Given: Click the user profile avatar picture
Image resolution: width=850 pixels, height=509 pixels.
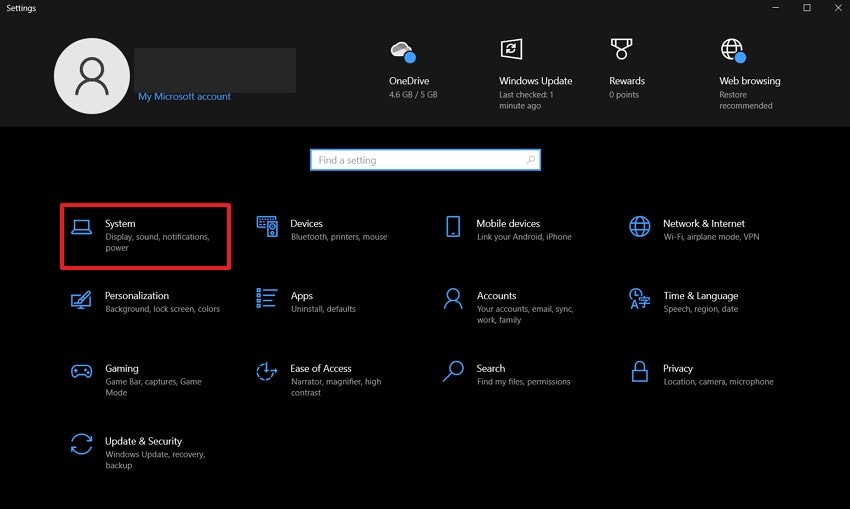Looking at the screenshot, I should coord(92,76).
